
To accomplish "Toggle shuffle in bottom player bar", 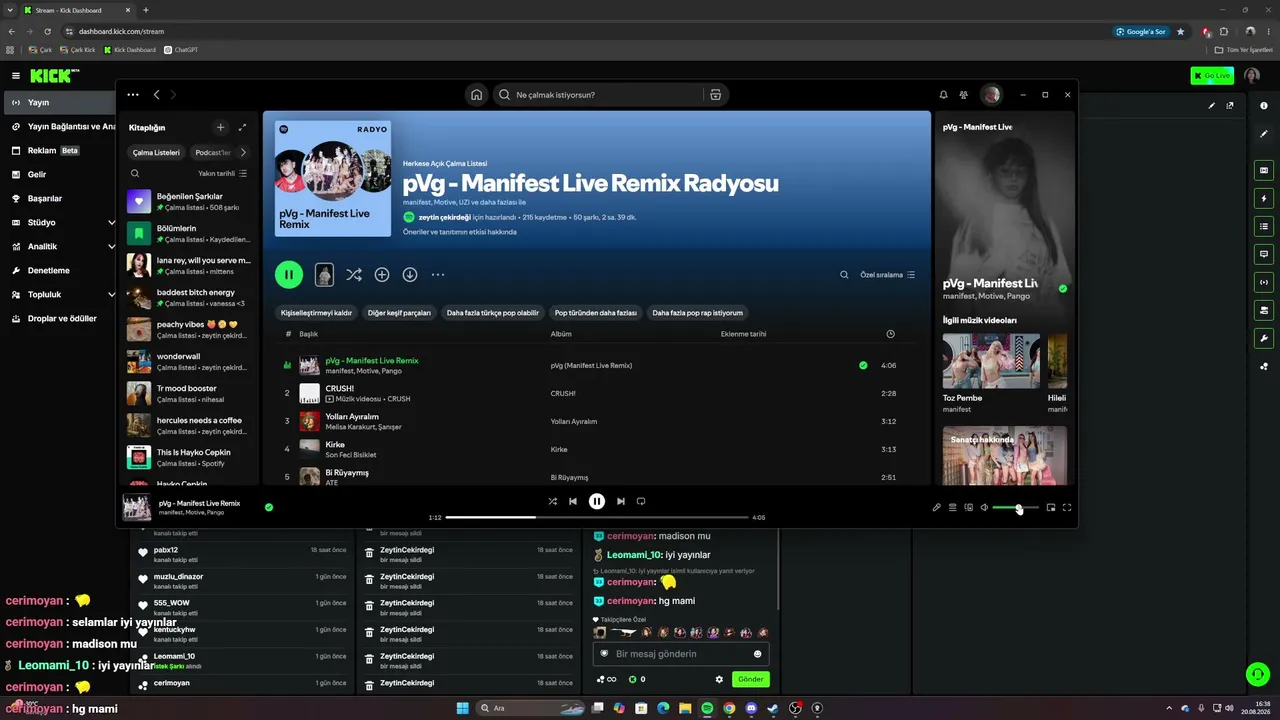I will click(552, 501).
